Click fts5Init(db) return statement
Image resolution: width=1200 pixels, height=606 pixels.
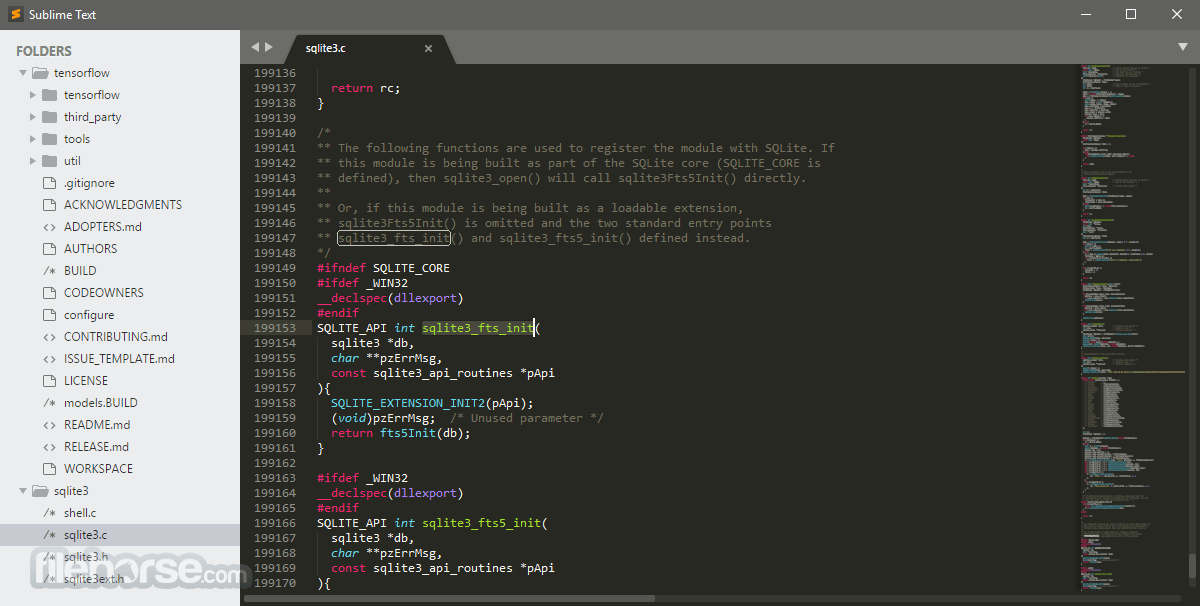click(x=400, y=433)
